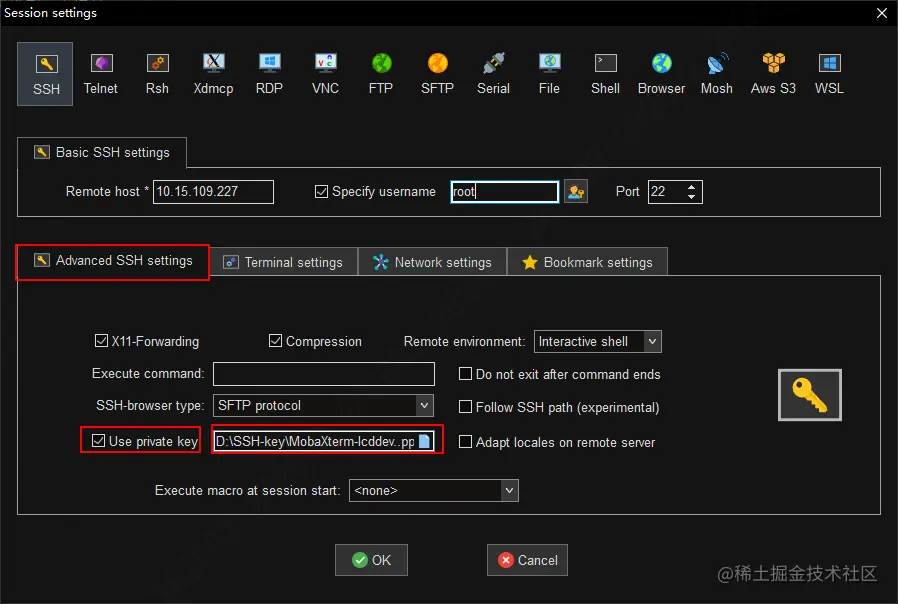Open the Network settings tab

(432, 262)
